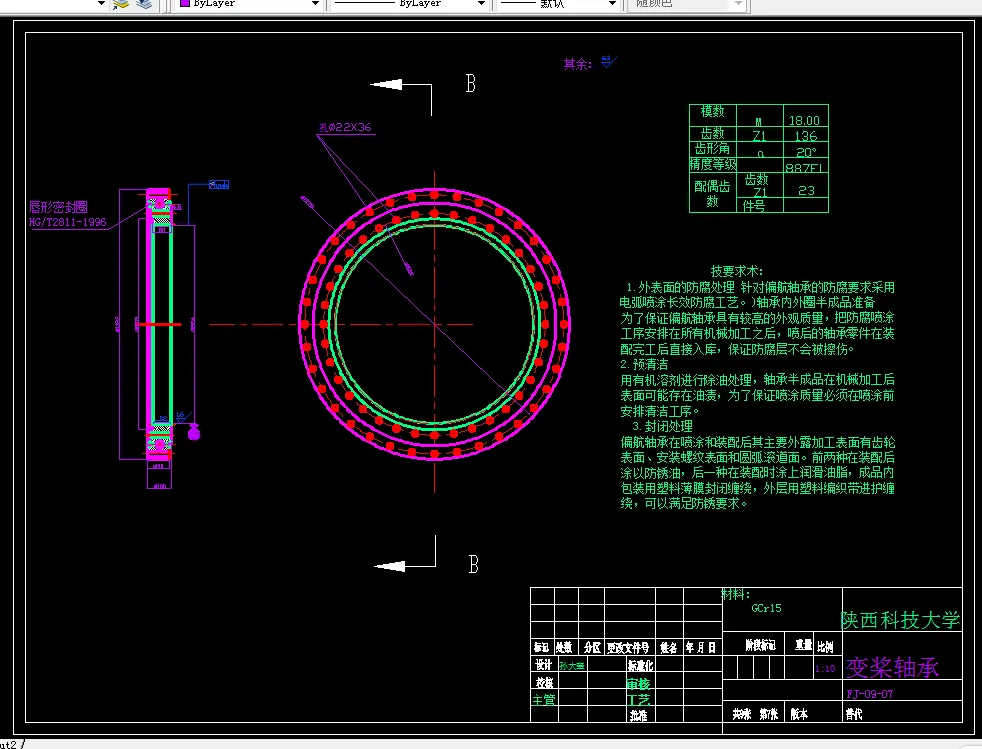Select the 孔ø22X36 hole annotation
This screenshot has width=982, height=749.
pyautogui.click(x=345, y=127)
